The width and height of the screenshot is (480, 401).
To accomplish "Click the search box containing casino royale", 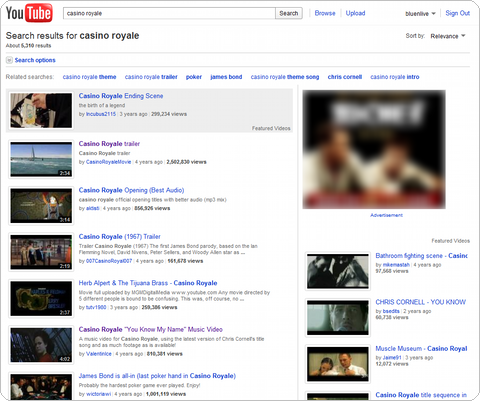I will click(x=169, y=13).
